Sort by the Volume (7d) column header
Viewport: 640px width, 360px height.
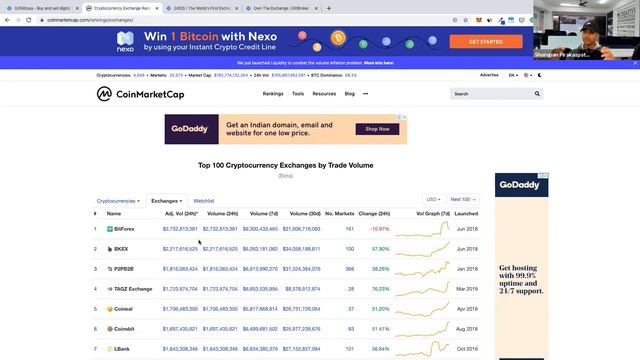point(264,213)
